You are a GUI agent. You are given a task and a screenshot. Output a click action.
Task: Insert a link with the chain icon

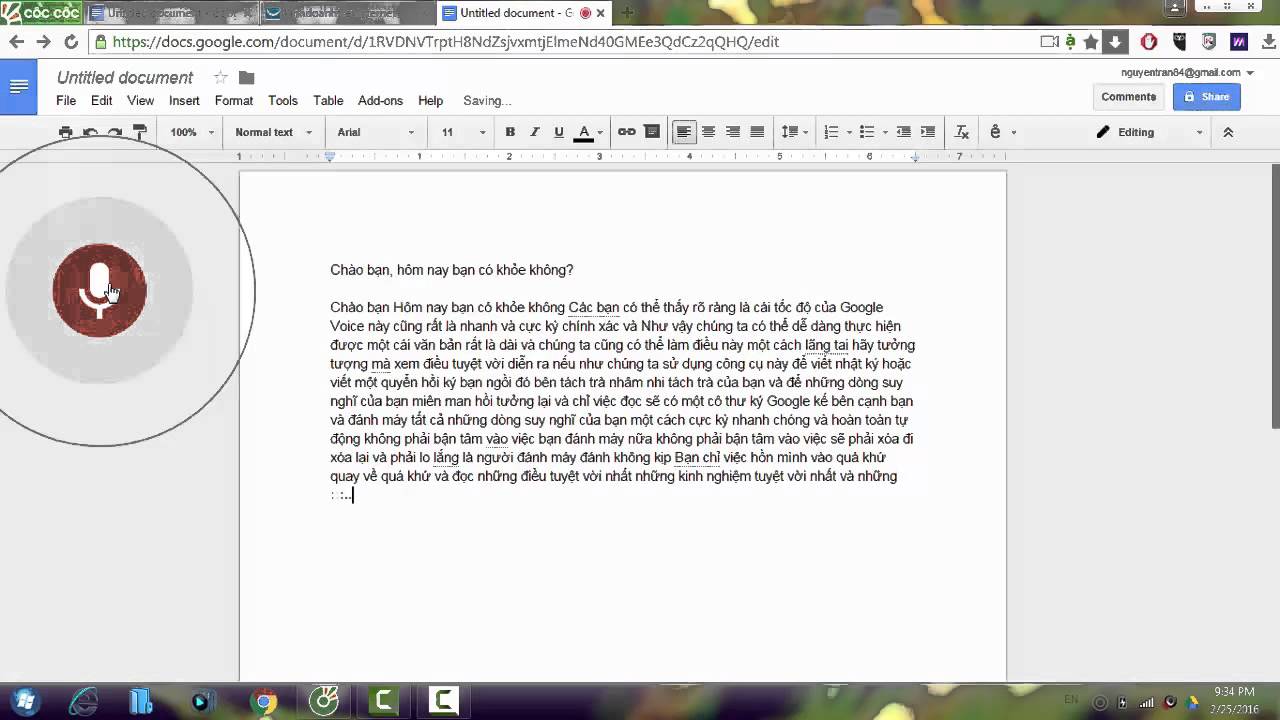pyautogui.click(x=627, y=132)
